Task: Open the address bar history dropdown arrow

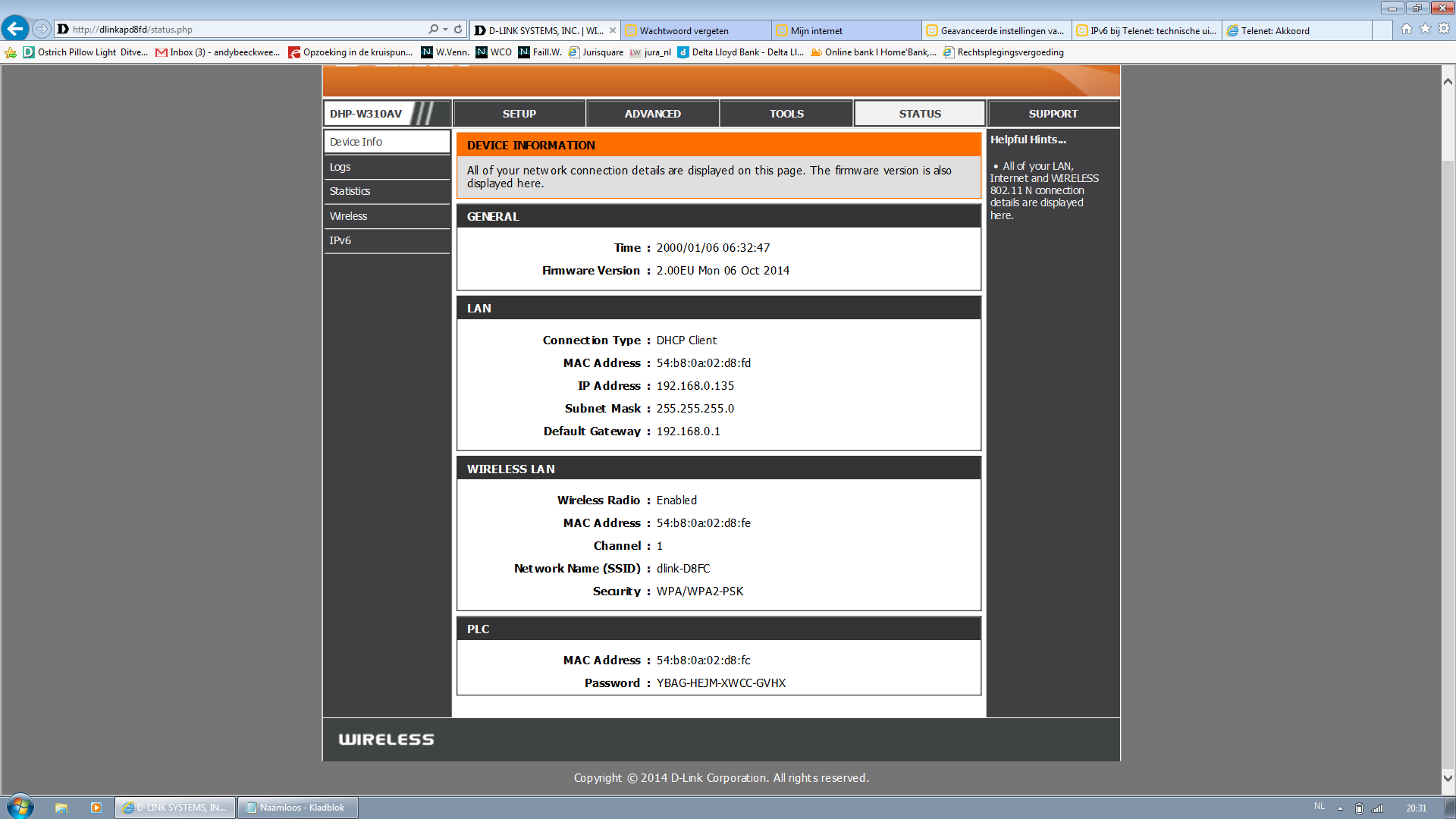Action: pyautogui.click(x=446, y=29)
